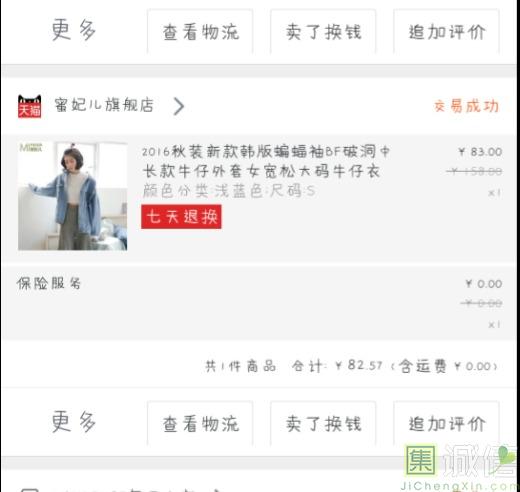Screen dimensions: 520x492
Task: Tap the top 卖了换钱 button
Action: point(323,32)
